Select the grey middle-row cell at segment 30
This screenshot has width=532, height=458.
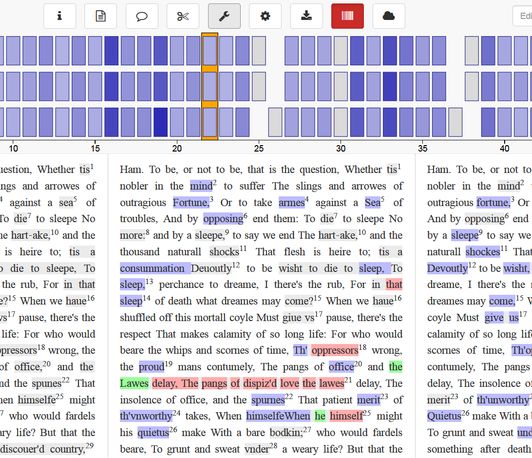click(341, 87)
